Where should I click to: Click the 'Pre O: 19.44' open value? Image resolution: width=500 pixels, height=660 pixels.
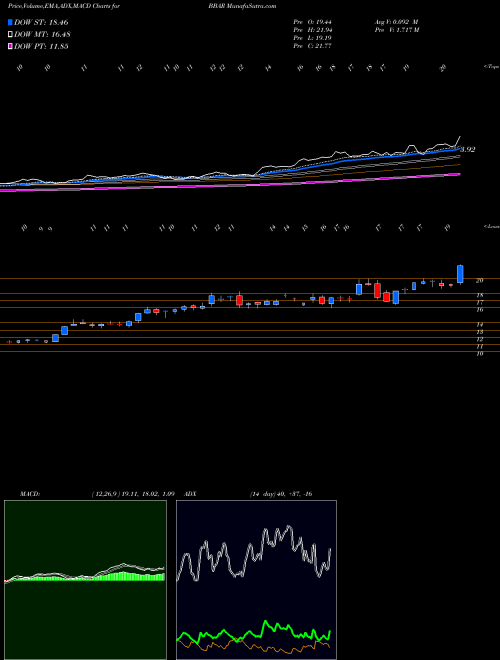(x=313, y=22)
